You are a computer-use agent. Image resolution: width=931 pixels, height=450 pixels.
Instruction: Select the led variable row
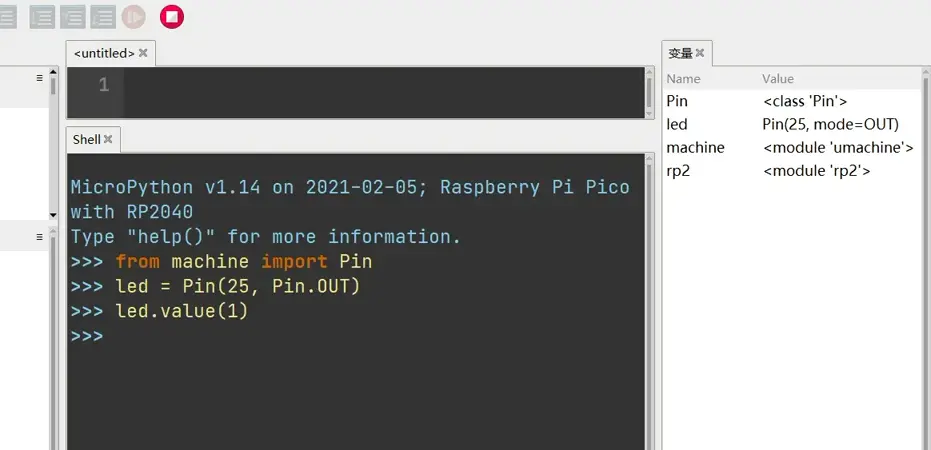(x=677, y=124)
